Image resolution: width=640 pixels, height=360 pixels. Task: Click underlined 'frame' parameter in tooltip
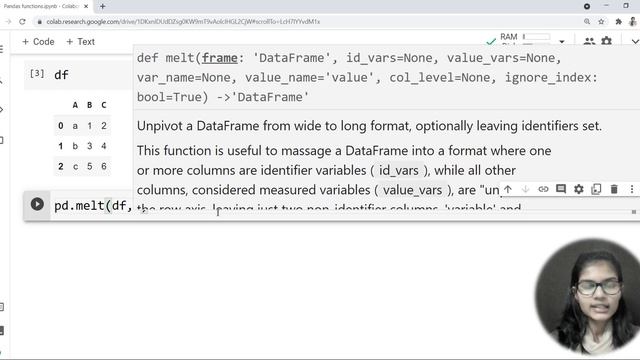(220, 58)
